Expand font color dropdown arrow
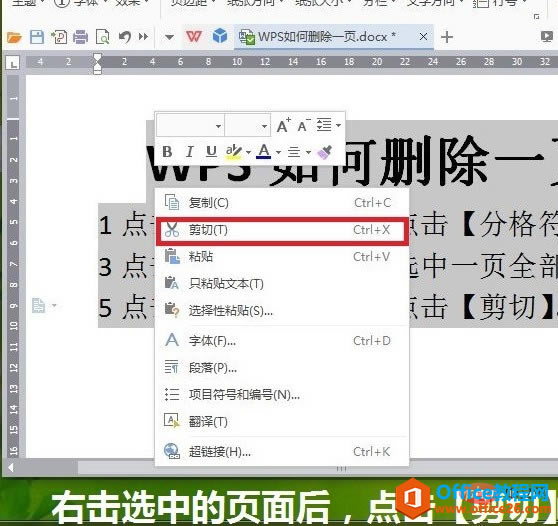The width and height of the screenshot is (558, 526). click(278, 153)
